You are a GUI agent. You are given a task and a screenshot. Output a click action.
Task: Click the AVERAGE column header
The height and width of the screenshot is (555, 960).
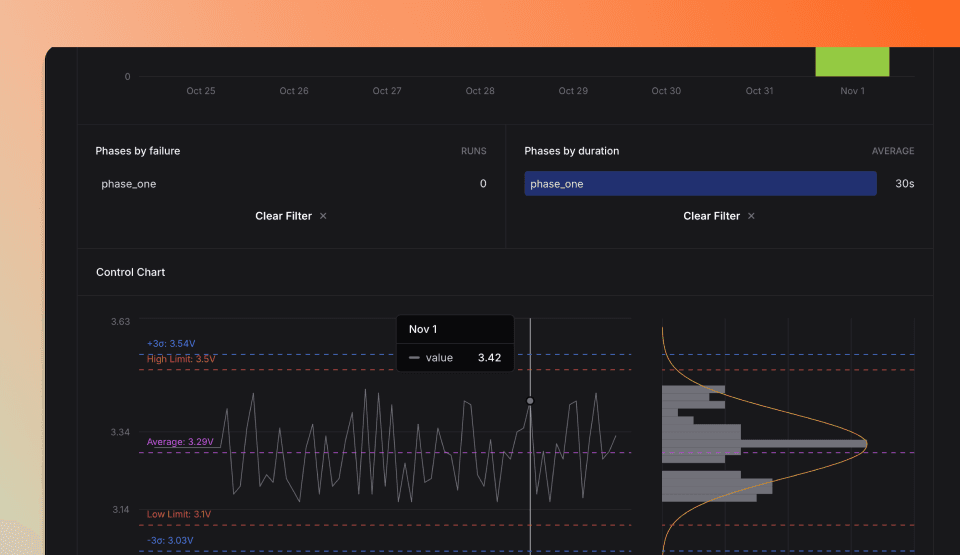click(x=893, y=151)
